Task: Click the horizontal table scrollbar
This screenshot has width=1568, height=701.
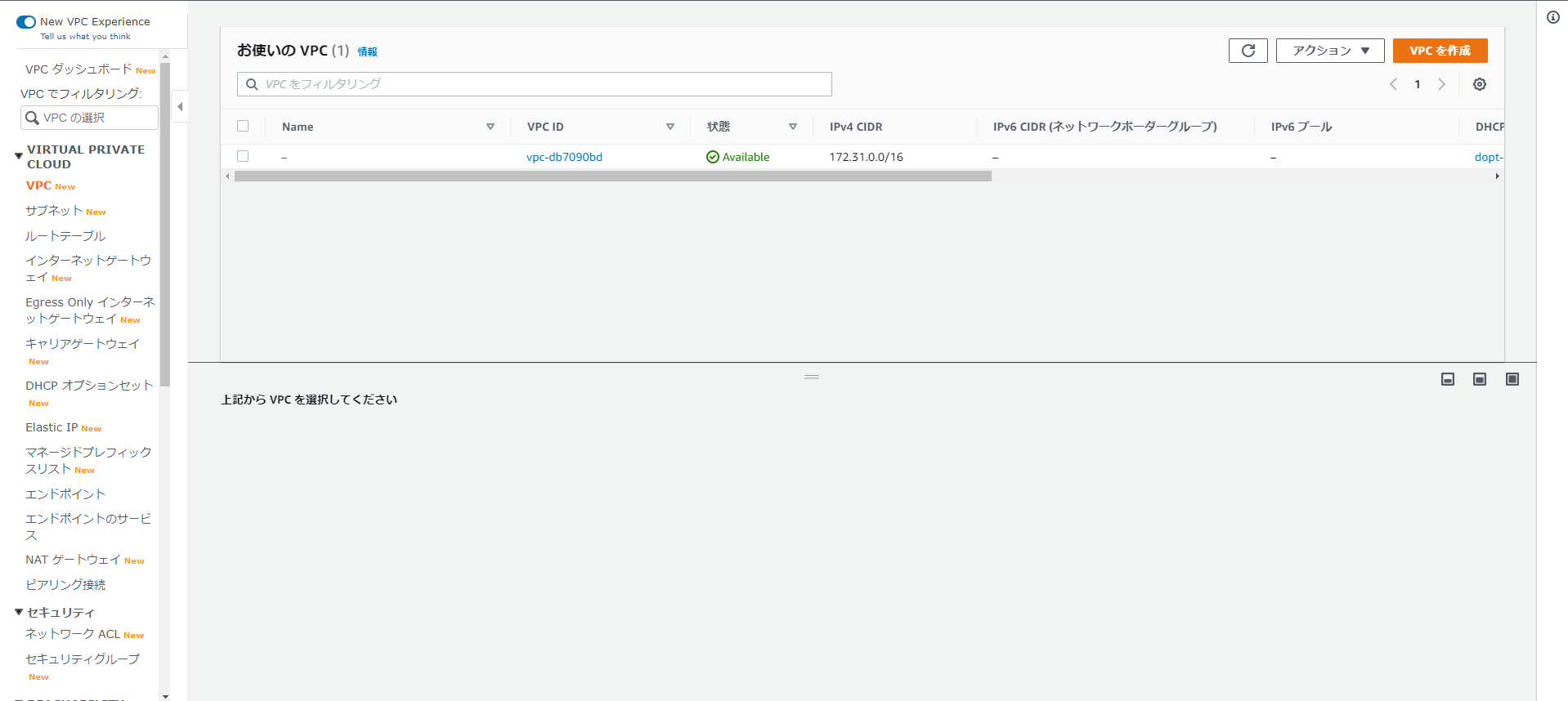Action: pyautogui.click(x=612, y=176)
